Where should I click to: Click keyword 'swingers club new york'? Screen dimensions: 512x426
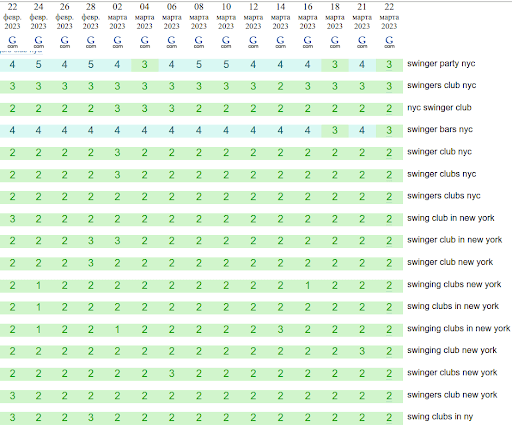tap(452, 395)
